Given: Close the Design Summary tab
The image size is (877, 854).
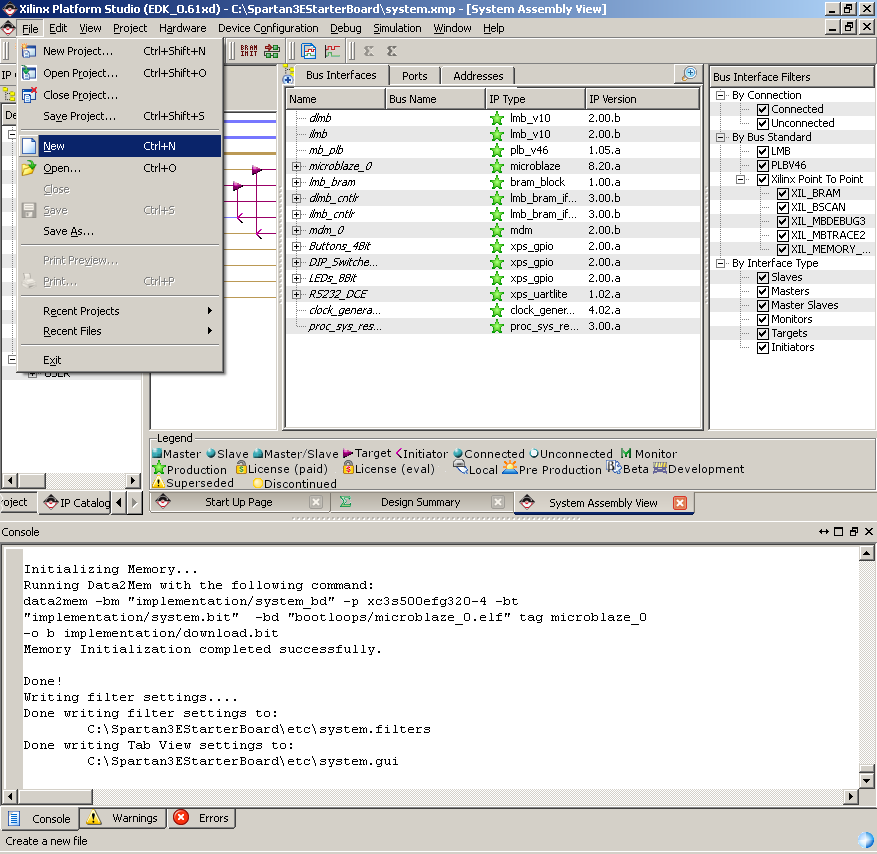Looking at the screenshot, I should 498,502.
